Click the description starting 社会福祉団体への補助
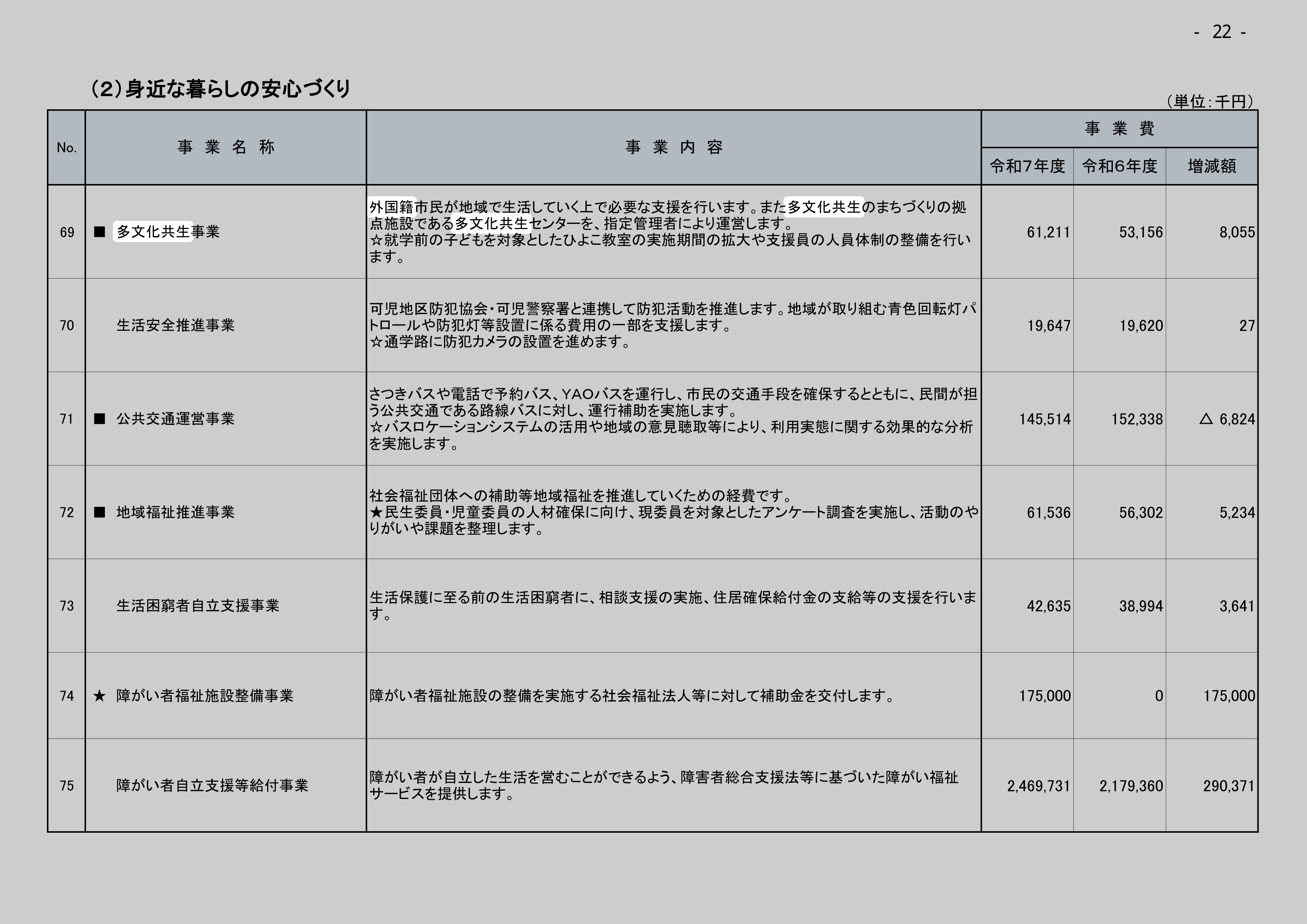Image resolution: width=1307 pixels, height=924 pixels. (673, 512)
